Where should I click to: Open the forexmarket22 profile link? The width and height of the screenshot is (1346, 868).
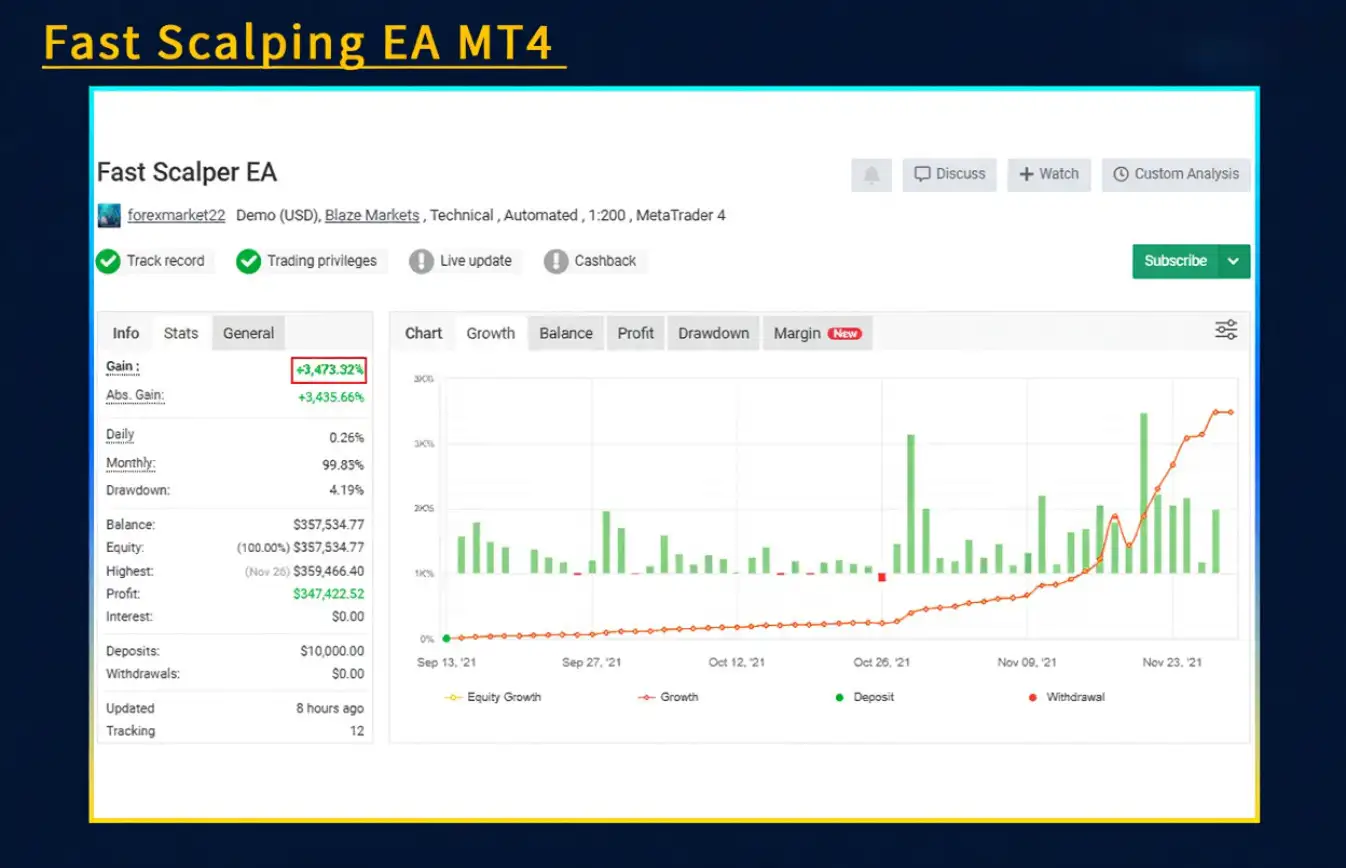176,215
